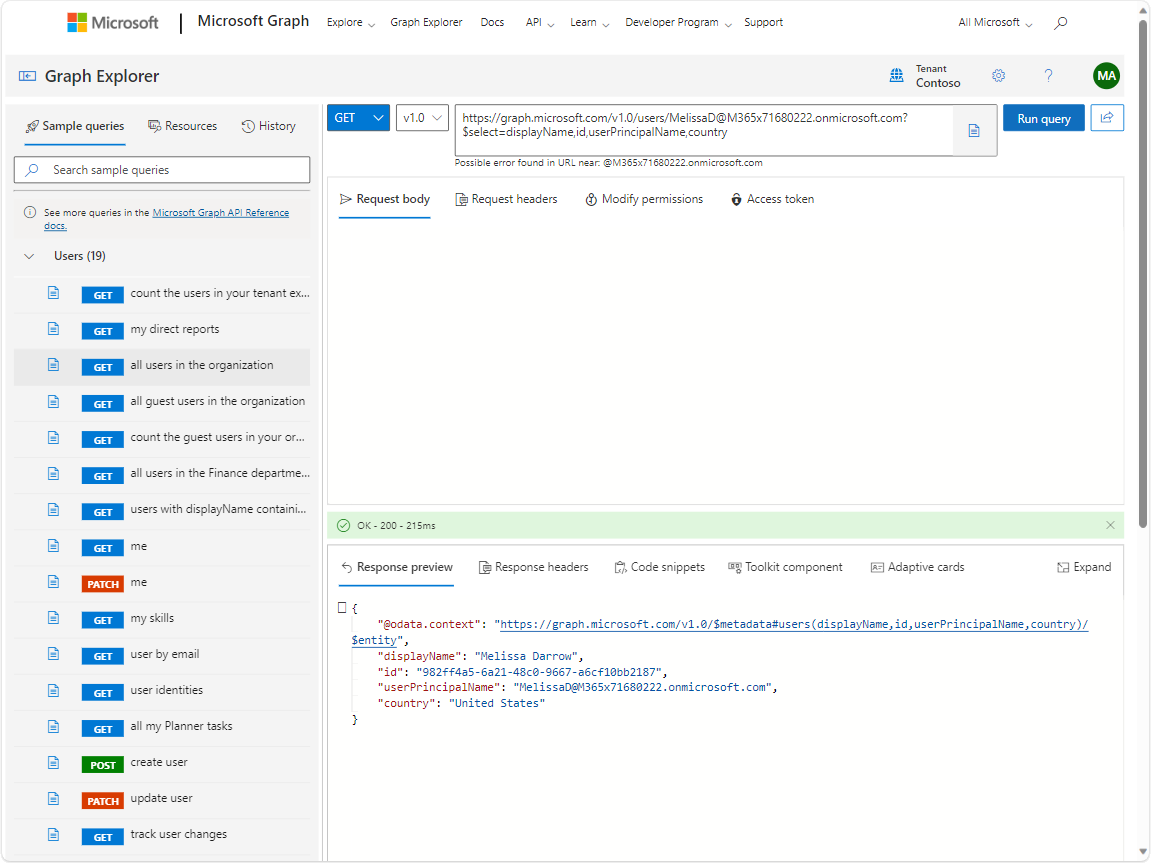Screen dimensions: 1151x863
Task: Click doc icon beside 'track user changes'
Action: click(54, 834)
